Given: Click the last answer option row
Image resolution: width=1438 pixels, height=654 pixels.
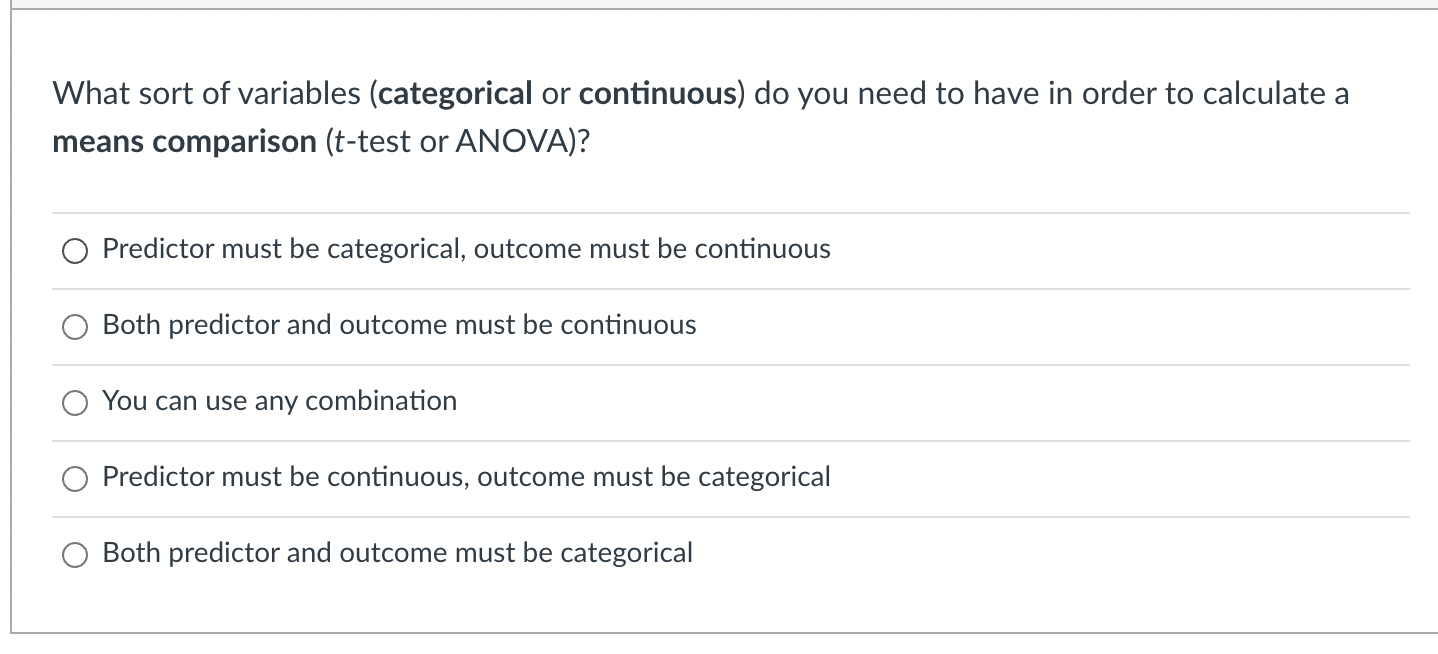Looking at the screenshot, I should 397,552.
